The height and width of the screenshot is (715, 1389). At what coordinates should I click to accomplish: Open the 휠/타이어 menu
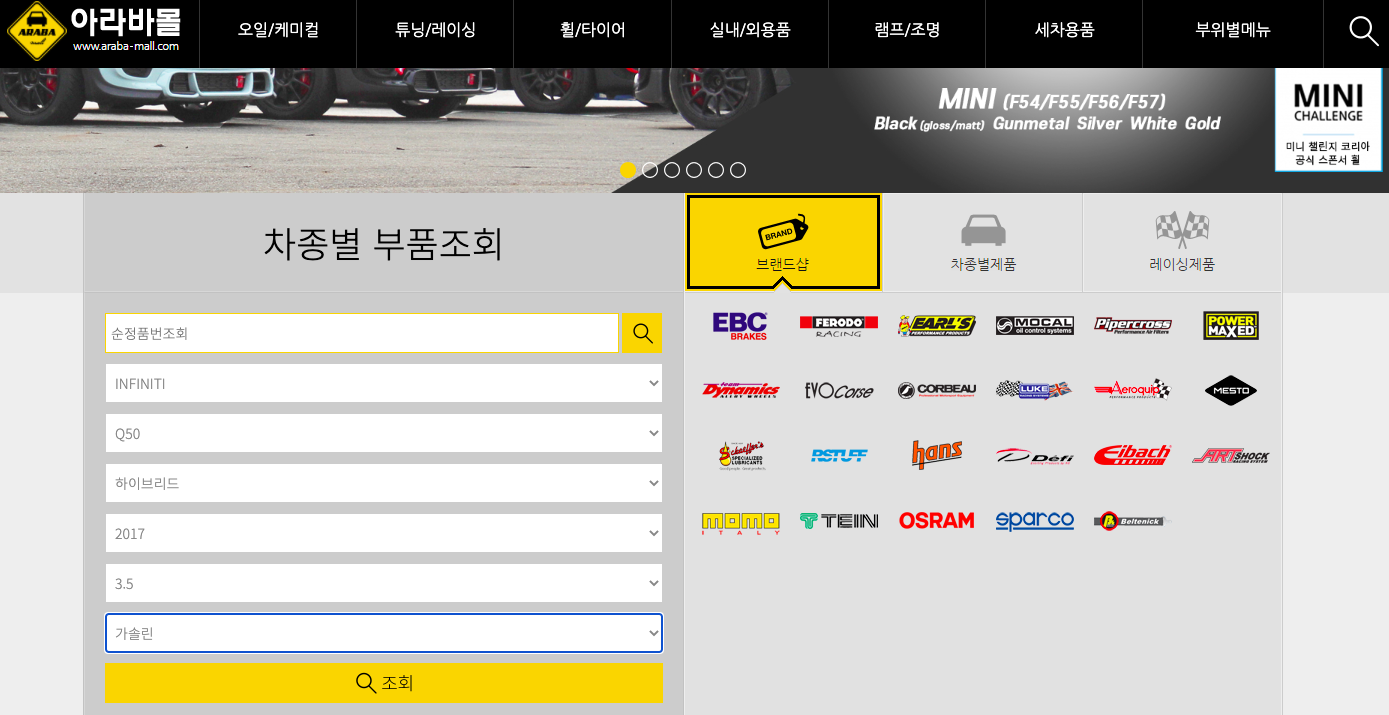(592, 30)
